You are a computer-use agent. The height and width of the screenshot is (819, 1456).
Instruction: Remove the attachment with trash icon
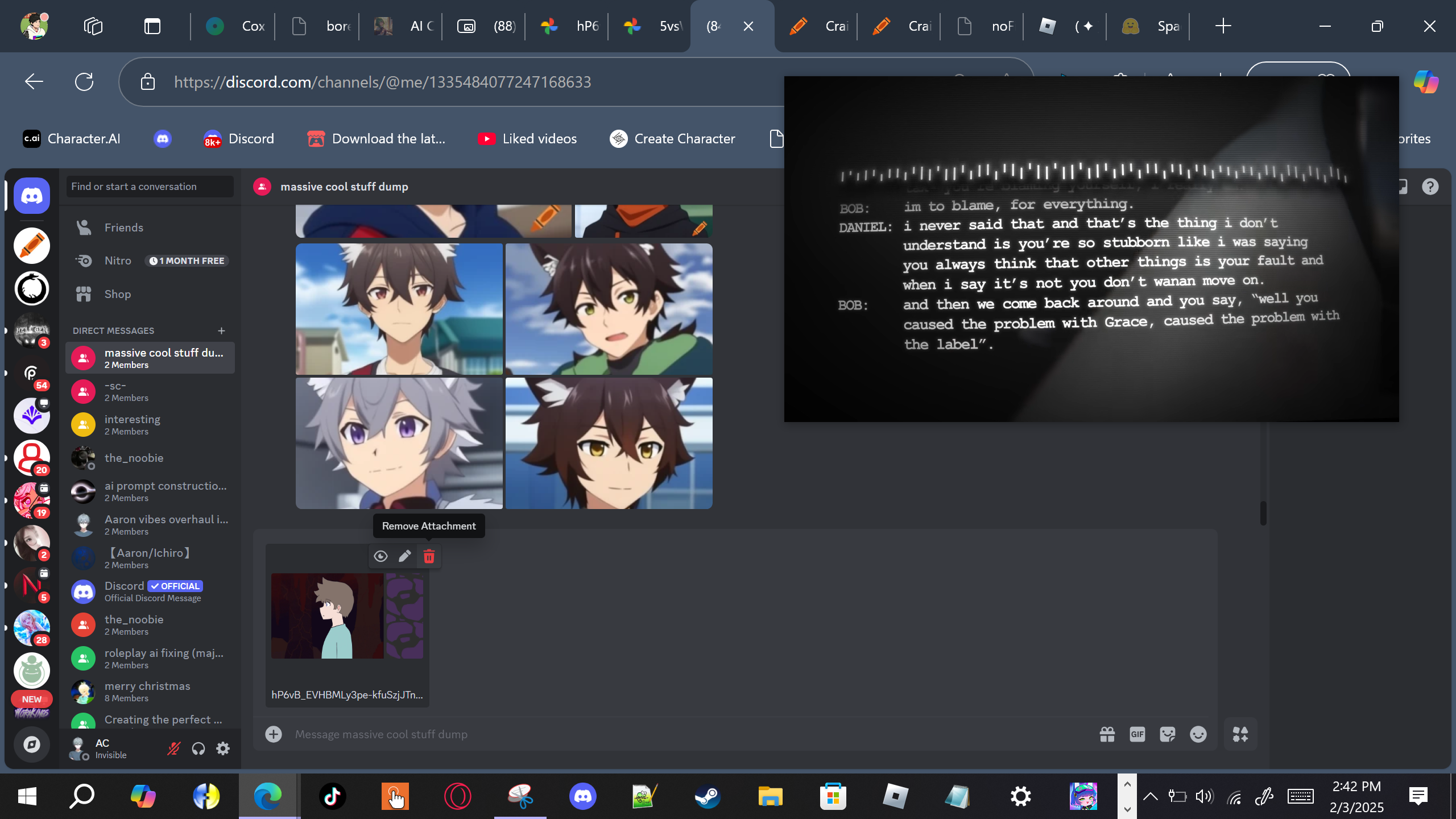[429, 556]
